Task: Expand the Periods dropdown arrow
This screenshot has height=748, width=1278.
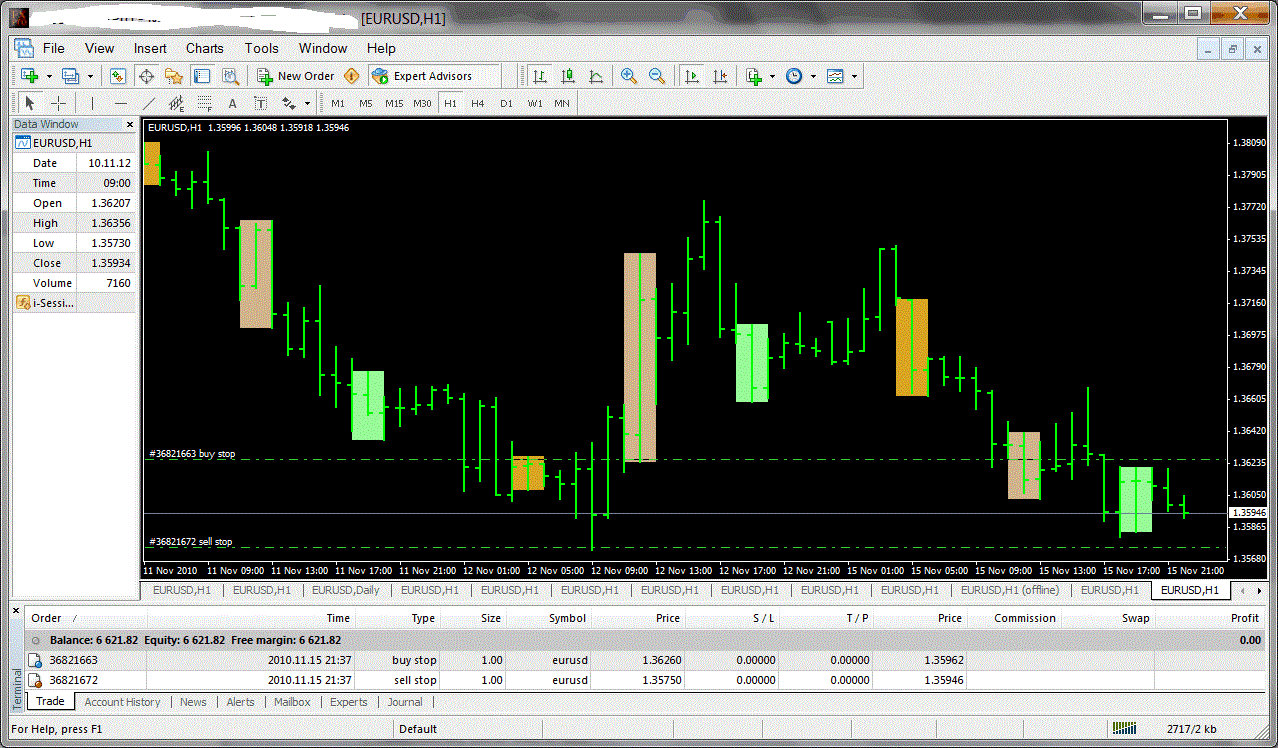Action: coord(813,76)
